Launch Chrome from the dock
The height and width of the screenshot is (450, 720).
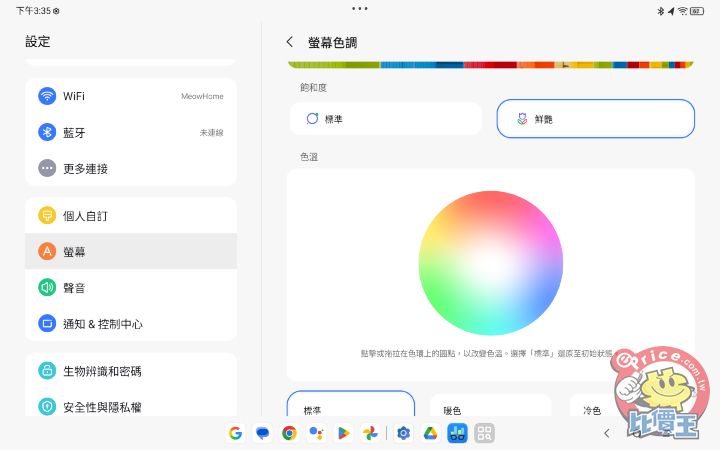coord(289,433)
